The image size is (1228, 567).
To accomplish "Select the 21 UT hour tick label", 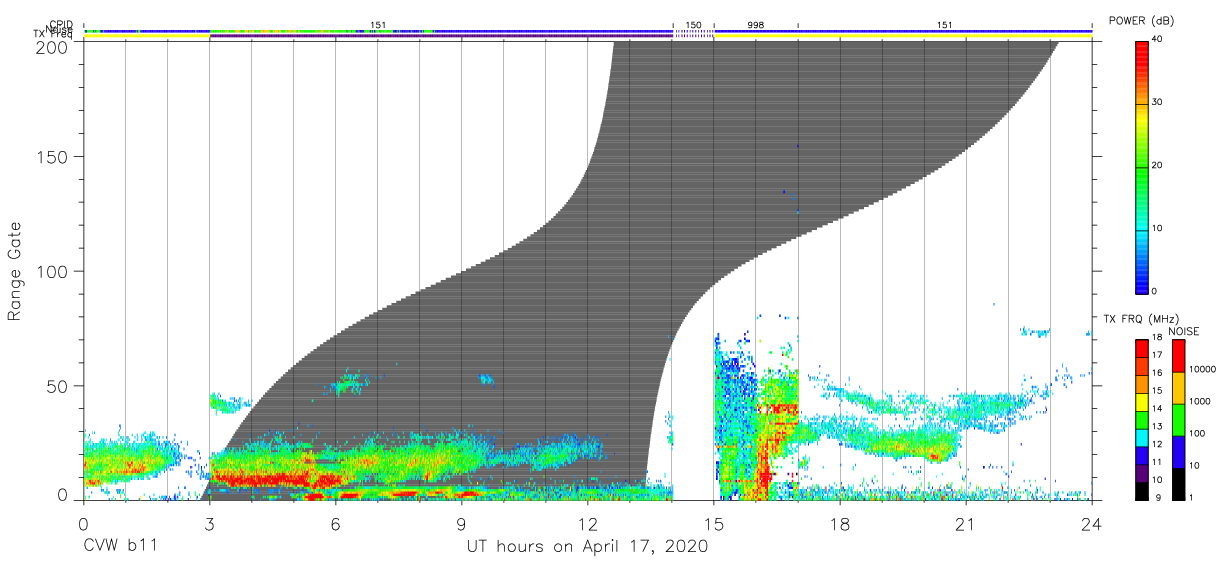I will point(966,522).
